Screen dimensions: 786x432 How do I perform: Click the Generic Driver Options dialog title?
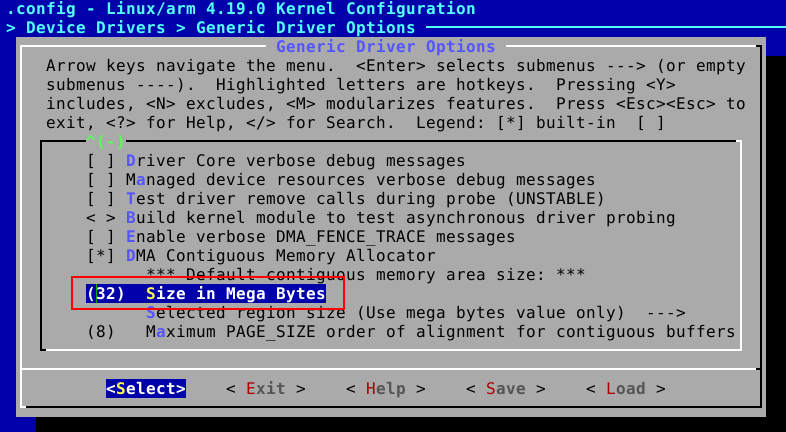(x=385, y=47)
